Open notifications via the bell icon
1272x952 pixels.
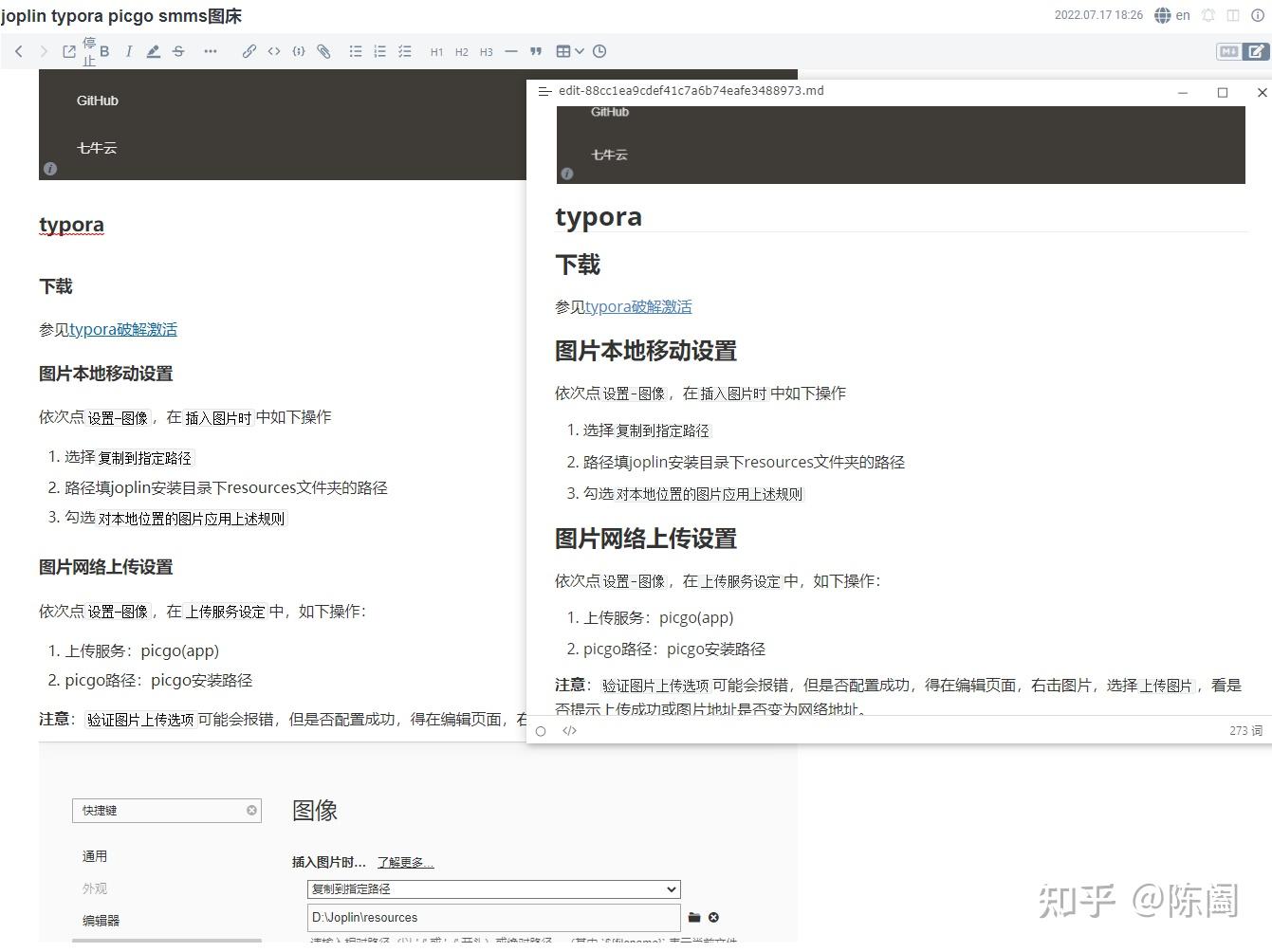tap(1207, 15)
